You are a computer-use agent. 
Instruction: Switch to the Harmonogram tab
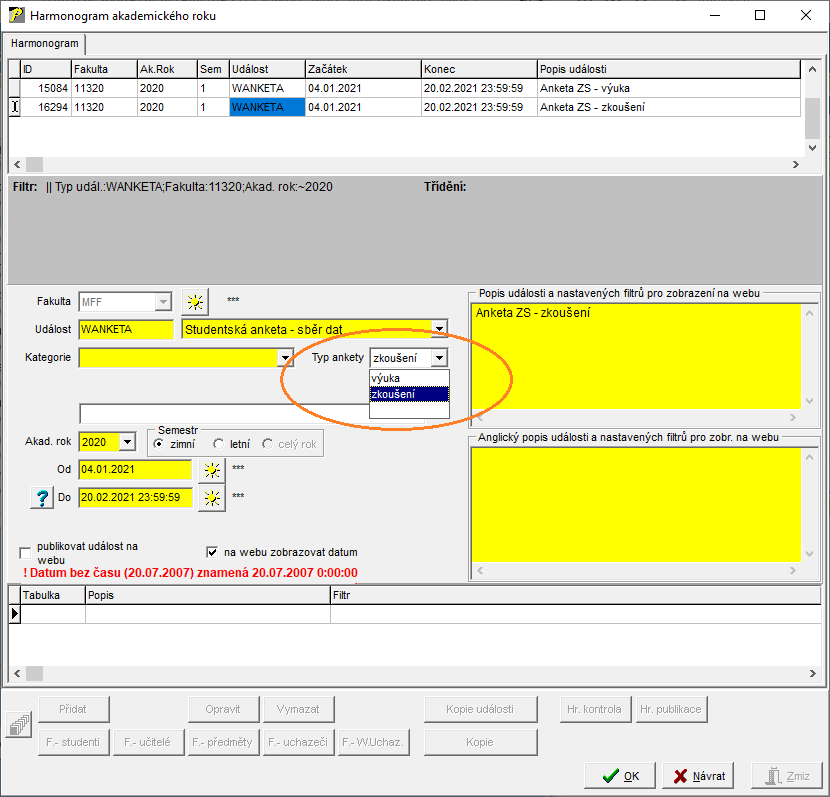(x=45, y=44)
